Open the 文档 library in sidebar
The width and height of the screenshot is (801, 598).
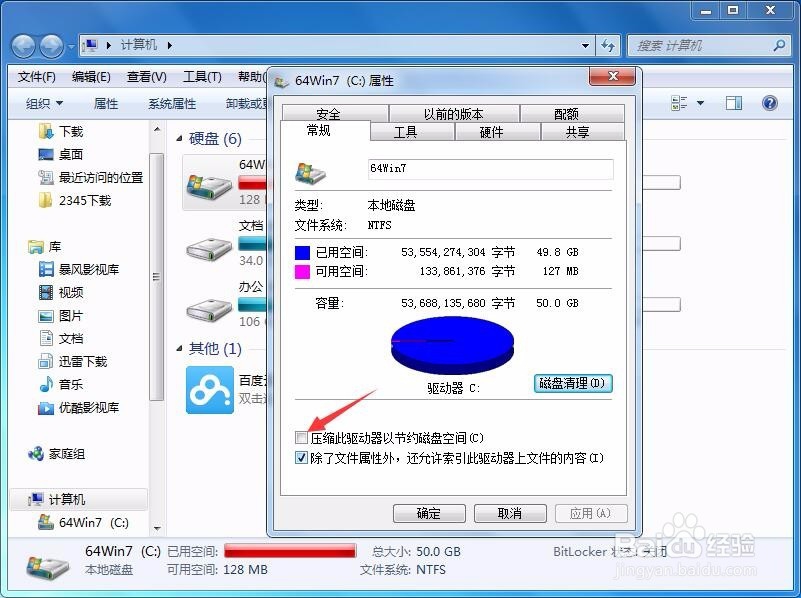tap(61, 338)
